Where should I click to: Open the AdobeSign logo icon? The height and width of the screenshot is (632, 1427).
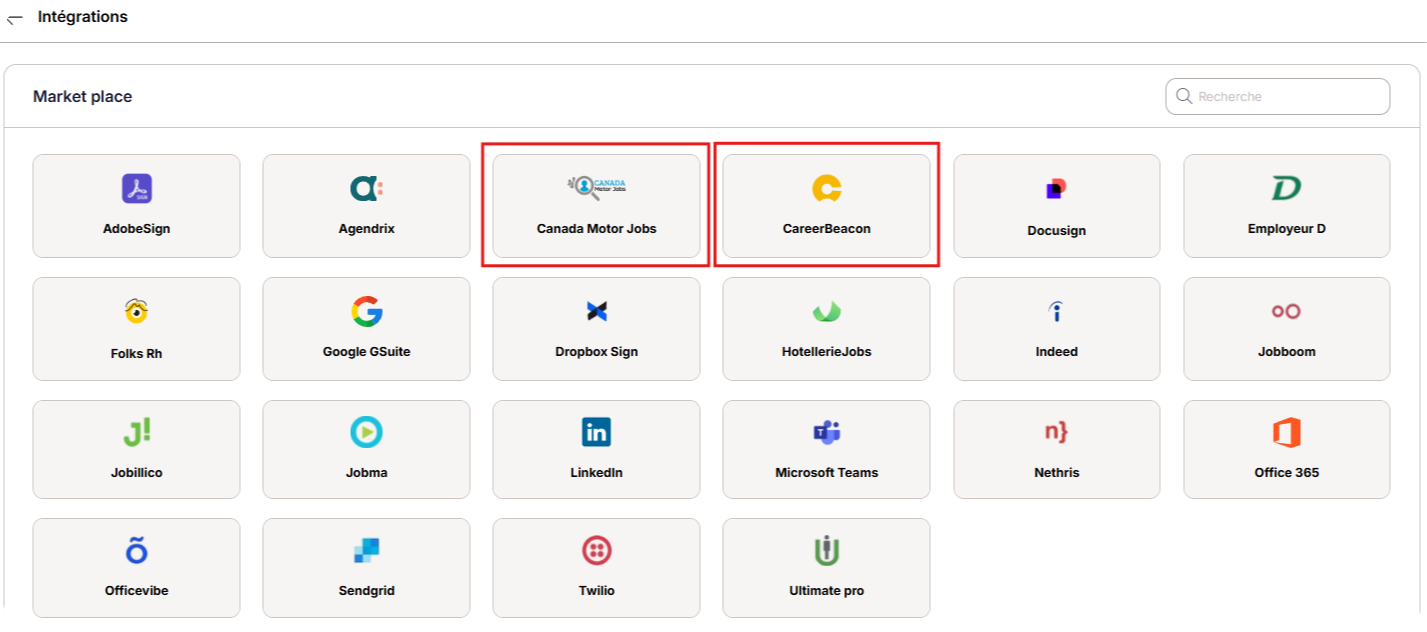(137, 188)
